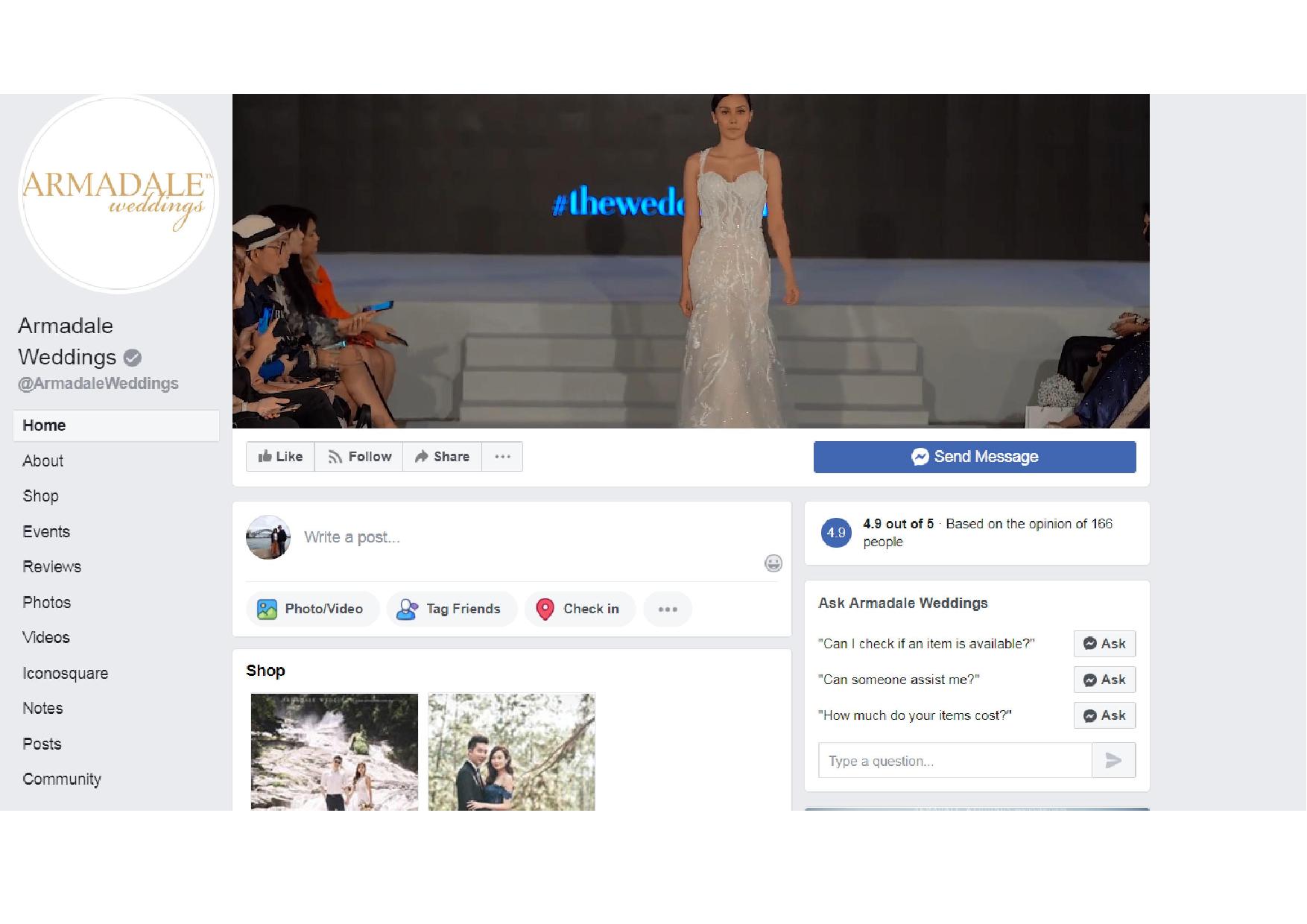The image size is (1307, 924).
Task: Open the Iconosquare tab
Action: point(66,674)
